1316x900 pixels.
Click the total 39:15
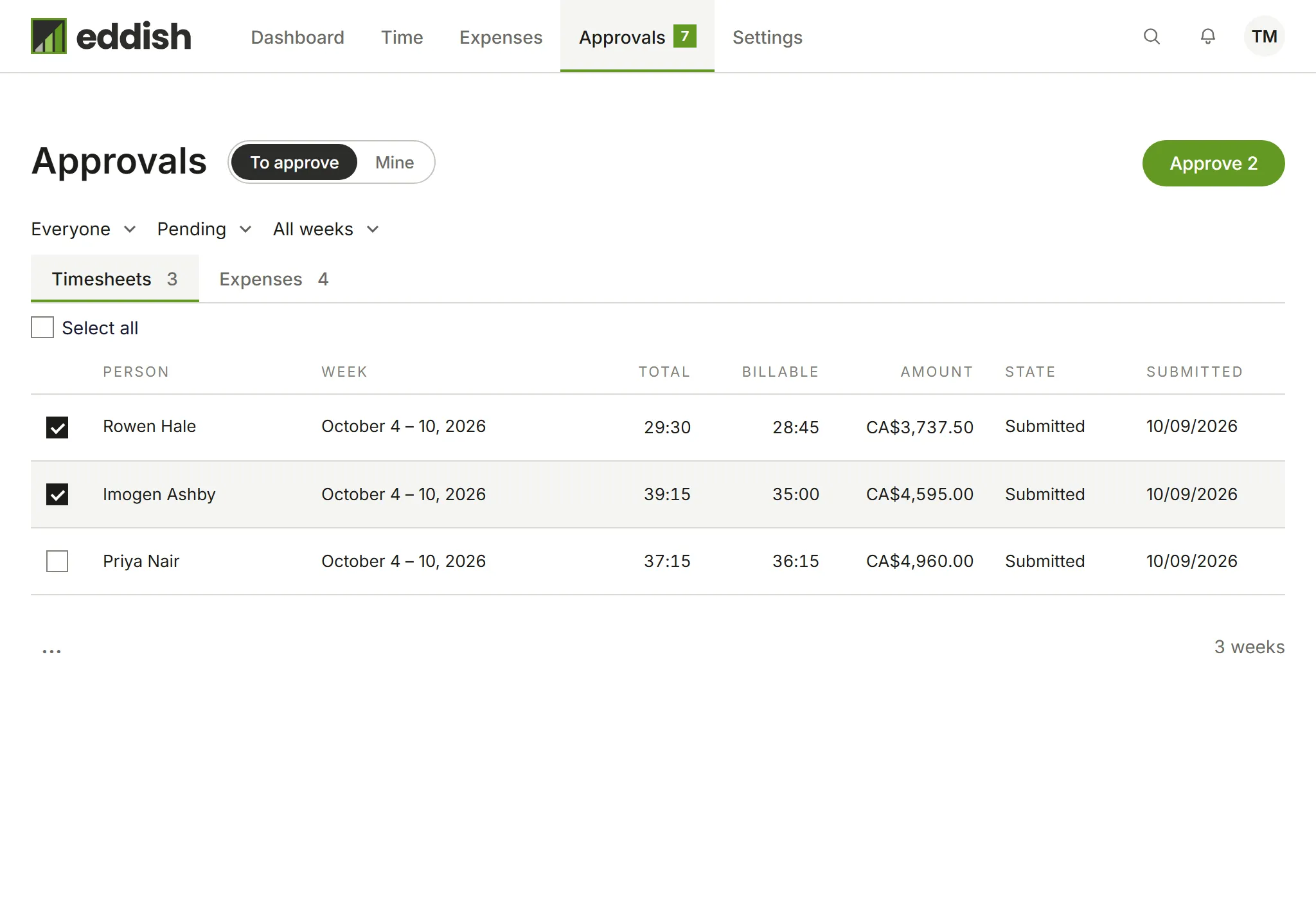(667, 494)
